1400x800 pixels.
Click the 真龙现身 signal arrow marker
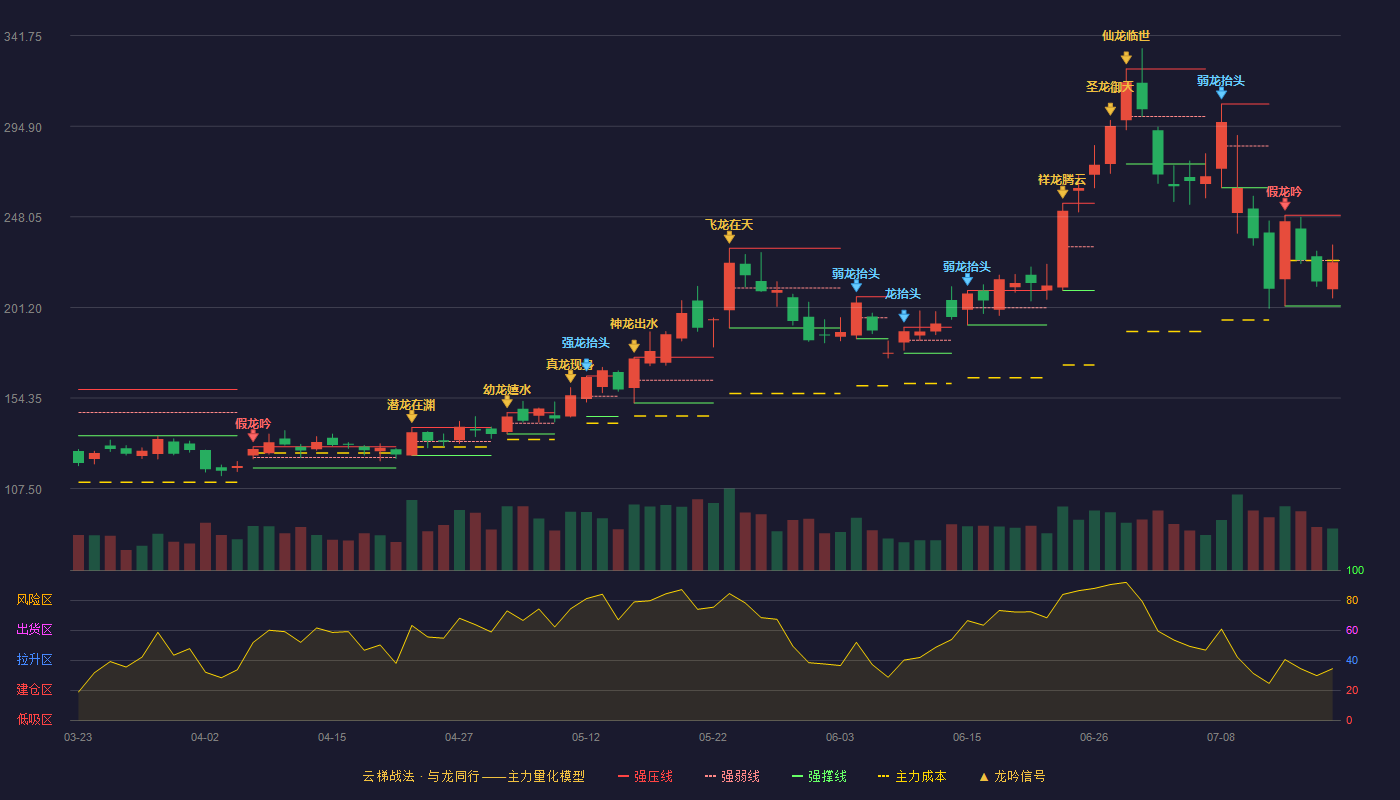click(x=570, y=376)
